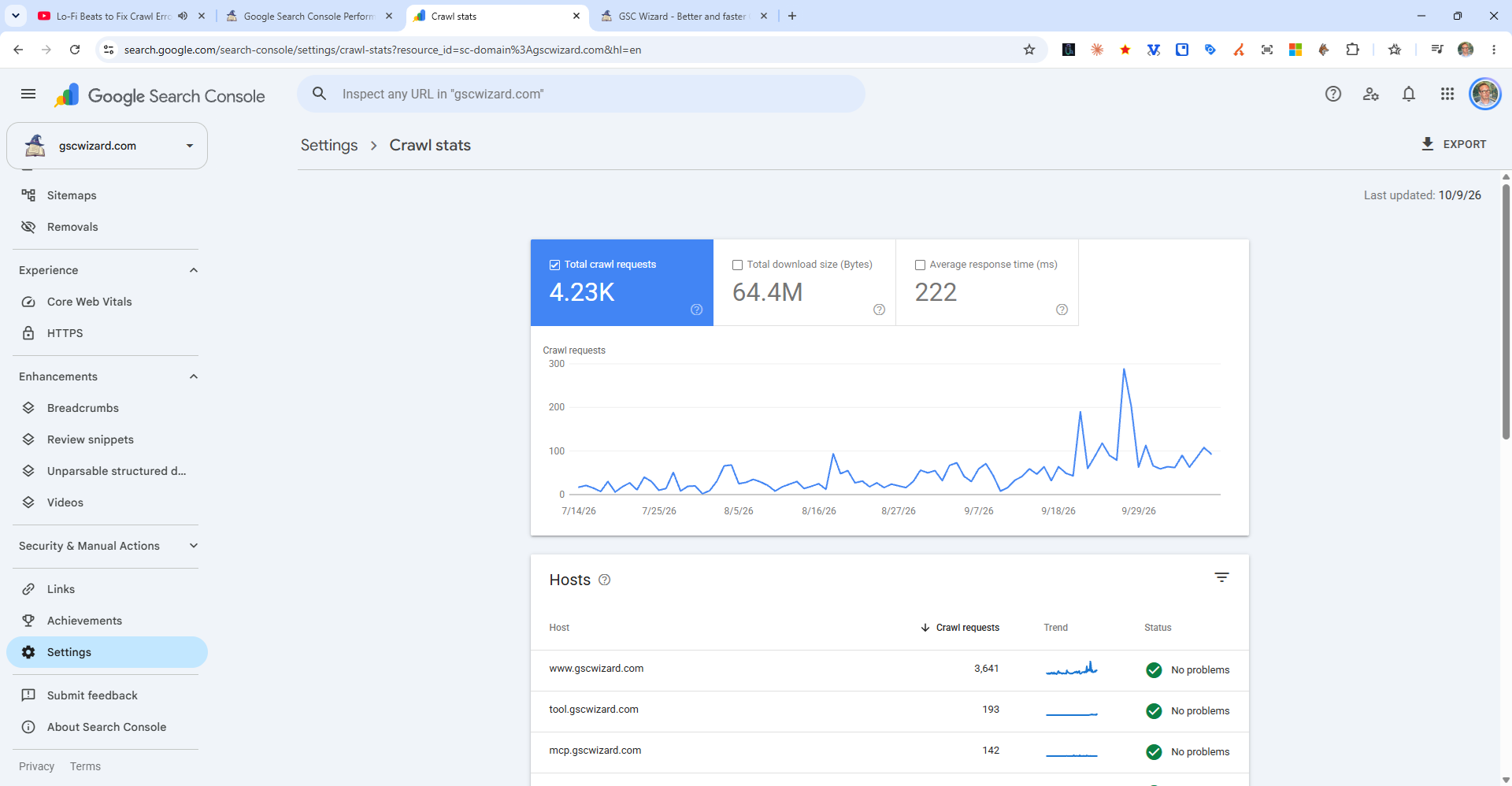Open the notifications bell
Image resolution: width=1512 pixels, height=786 pixels.
(x=1409, y=95)
